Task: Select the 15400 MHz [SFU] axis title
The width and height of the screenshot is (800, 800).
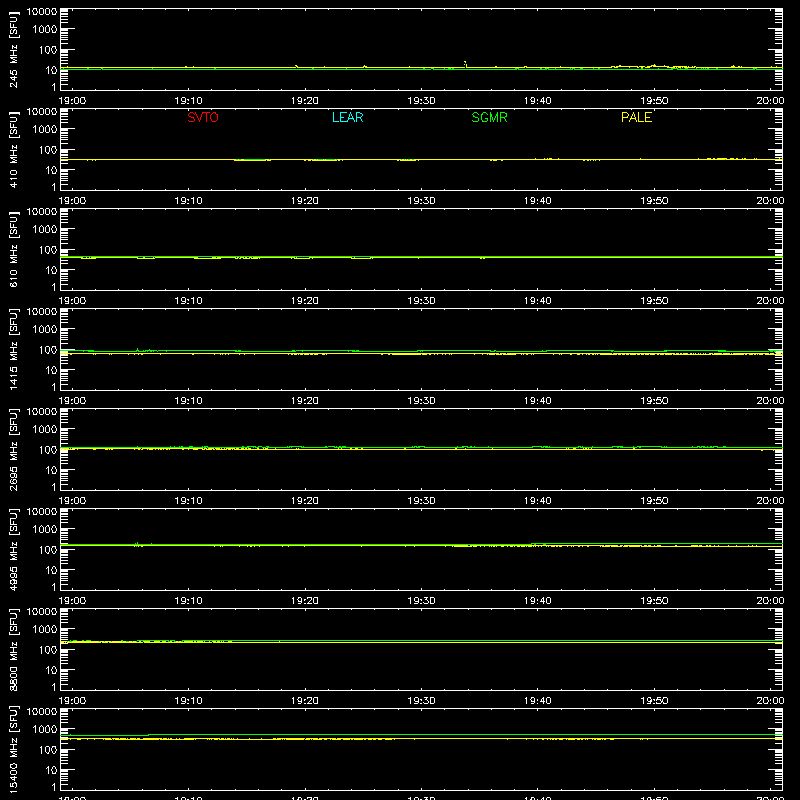Action: pos(14,750)
